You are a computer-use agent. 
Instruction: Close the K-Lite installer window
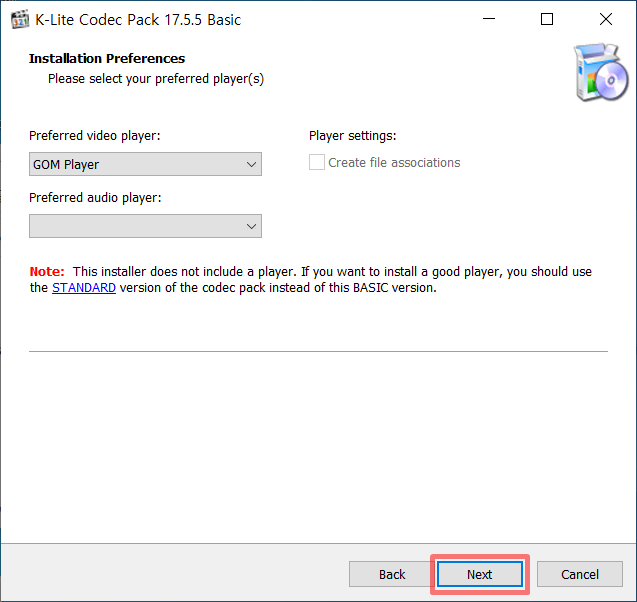(x=606, y=19)
